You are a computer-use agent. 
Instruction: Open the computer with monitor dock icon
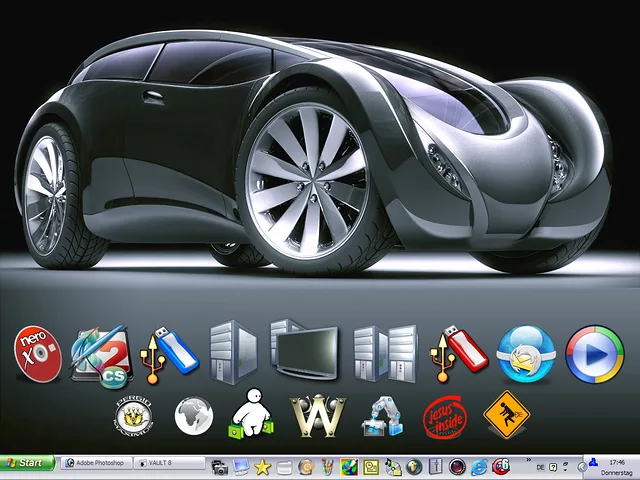coord(302,352)
